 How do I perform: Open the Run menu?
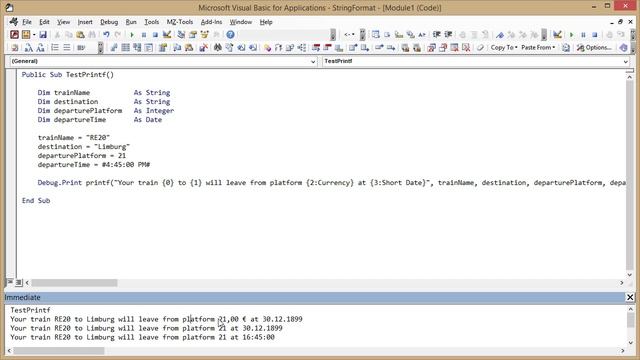(x=131, y=22)
